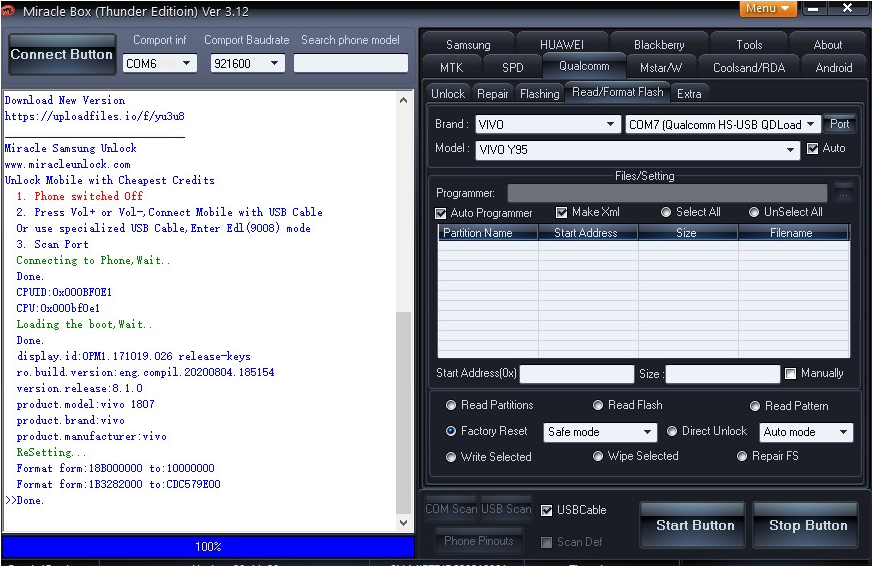Toggle the Scan Def checkbox

[547, 542]
